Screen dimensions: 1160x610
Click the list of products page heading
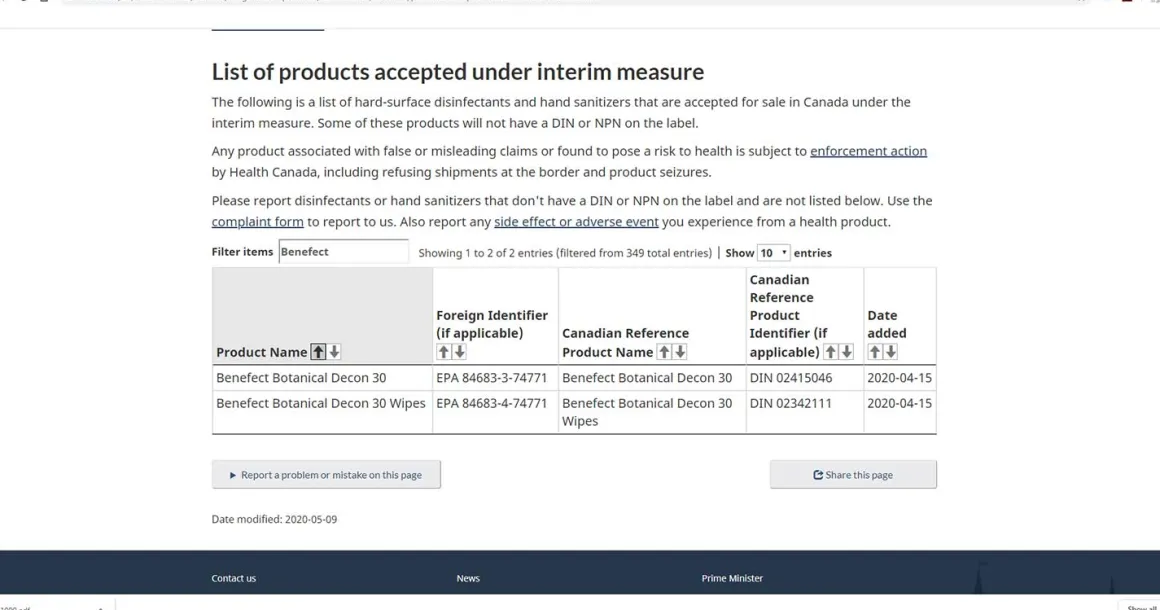point(458,72)
